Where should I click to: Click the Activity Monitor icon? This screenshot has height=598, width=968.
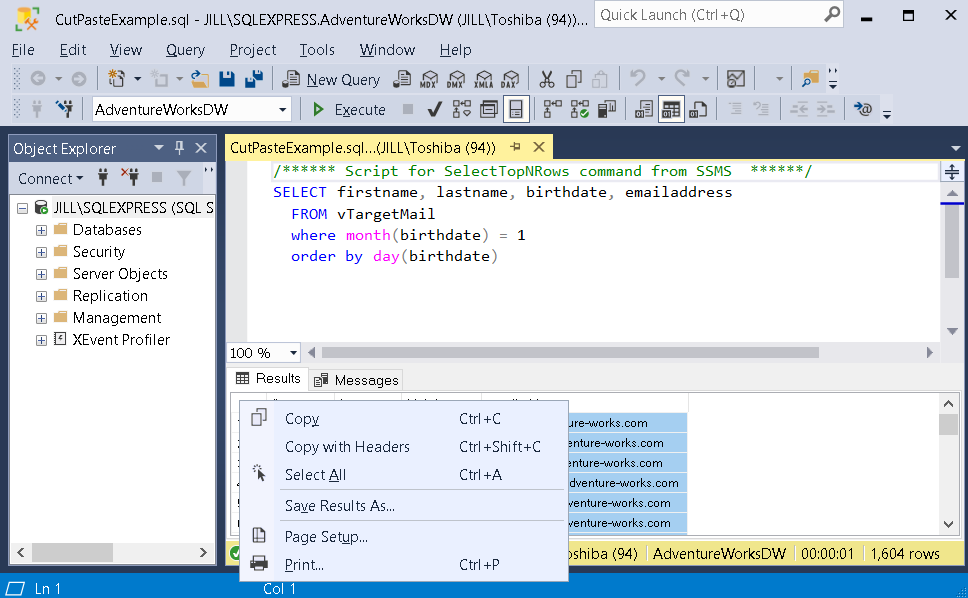pyautogui.click(x=735, y=79)
